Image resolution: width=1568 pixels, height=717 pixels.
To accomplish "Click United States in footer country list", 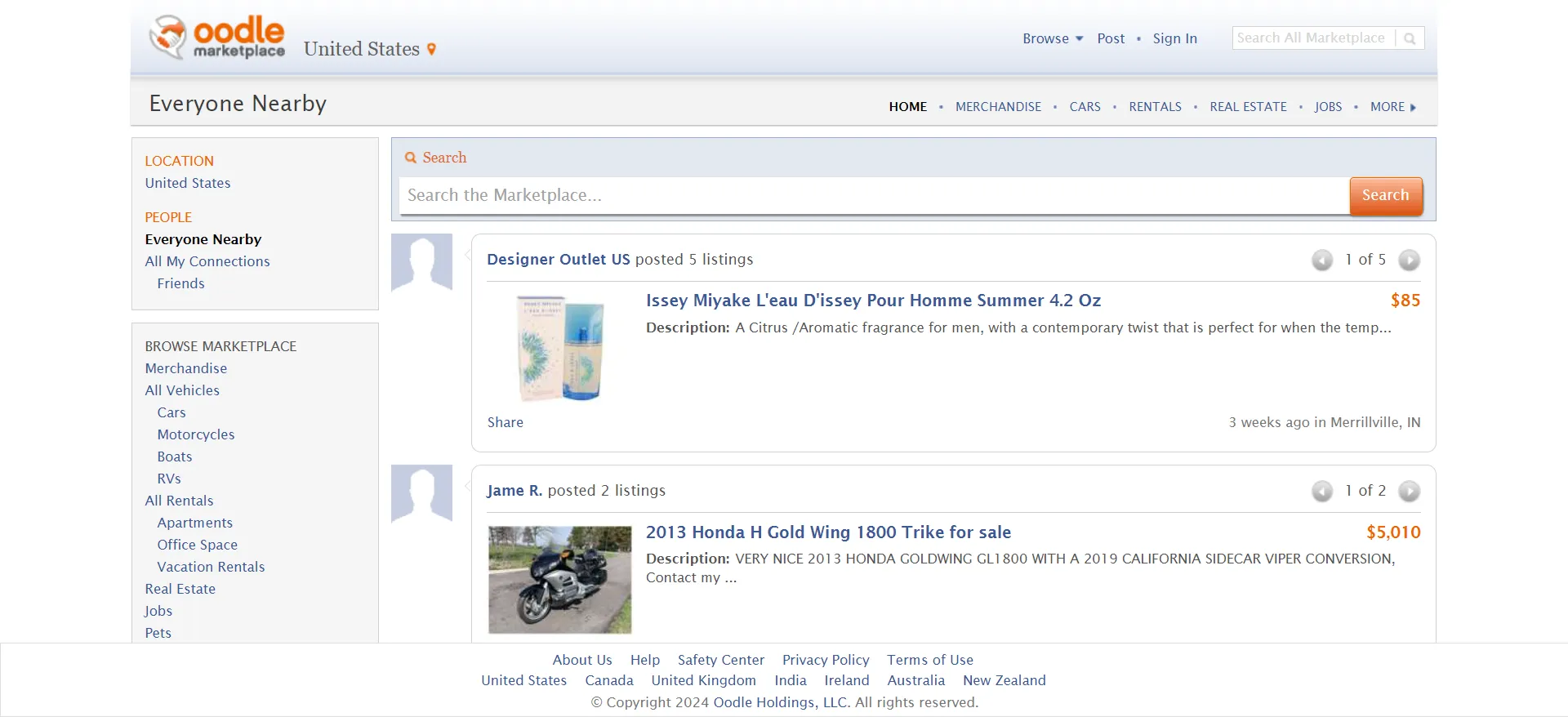I will [x=524, y=681].
